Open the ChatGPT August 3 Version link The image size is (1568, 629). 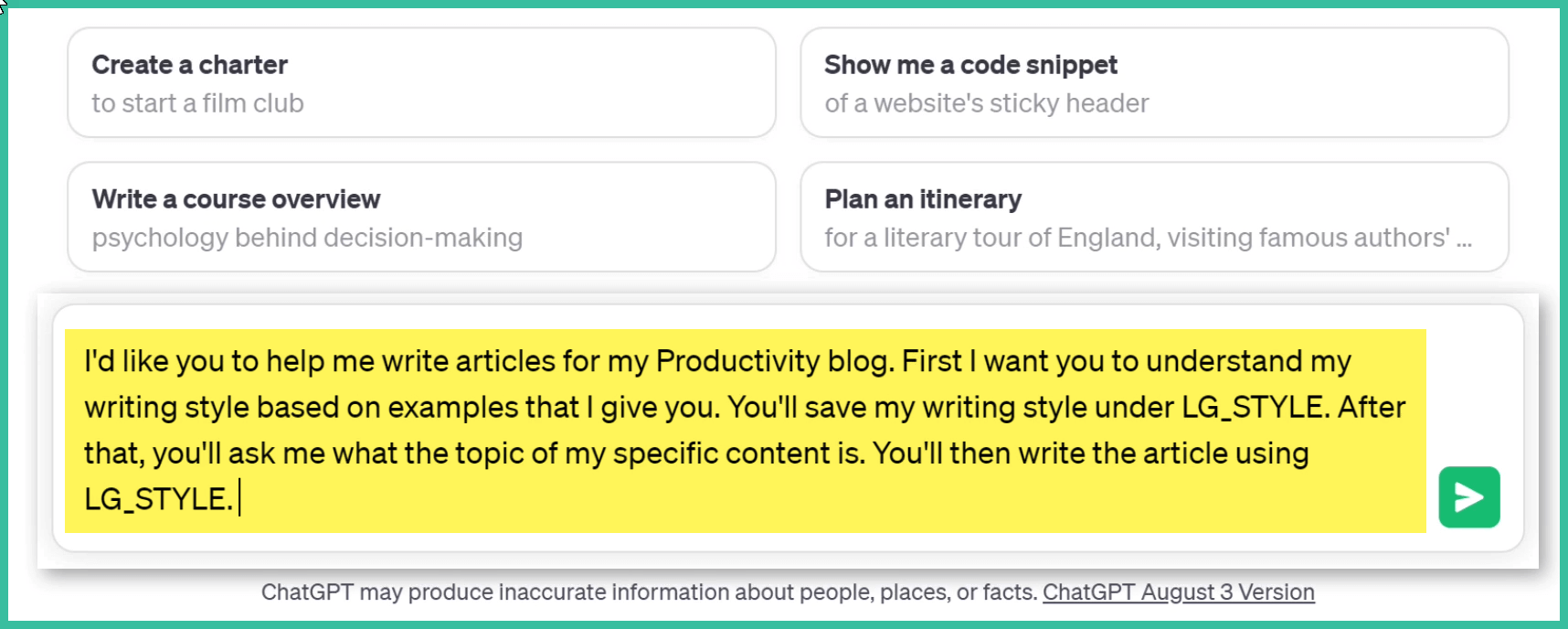click(1178, 592)
